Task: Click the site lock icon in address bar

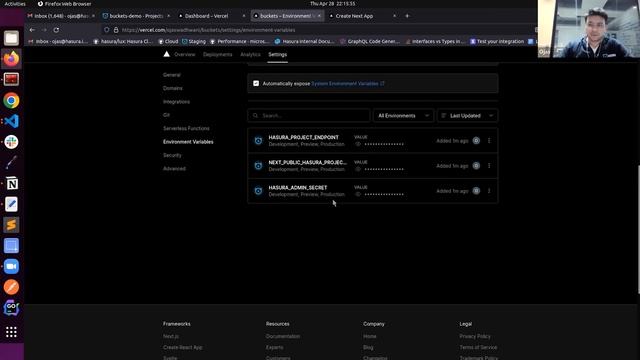Action: pos(116,30)
